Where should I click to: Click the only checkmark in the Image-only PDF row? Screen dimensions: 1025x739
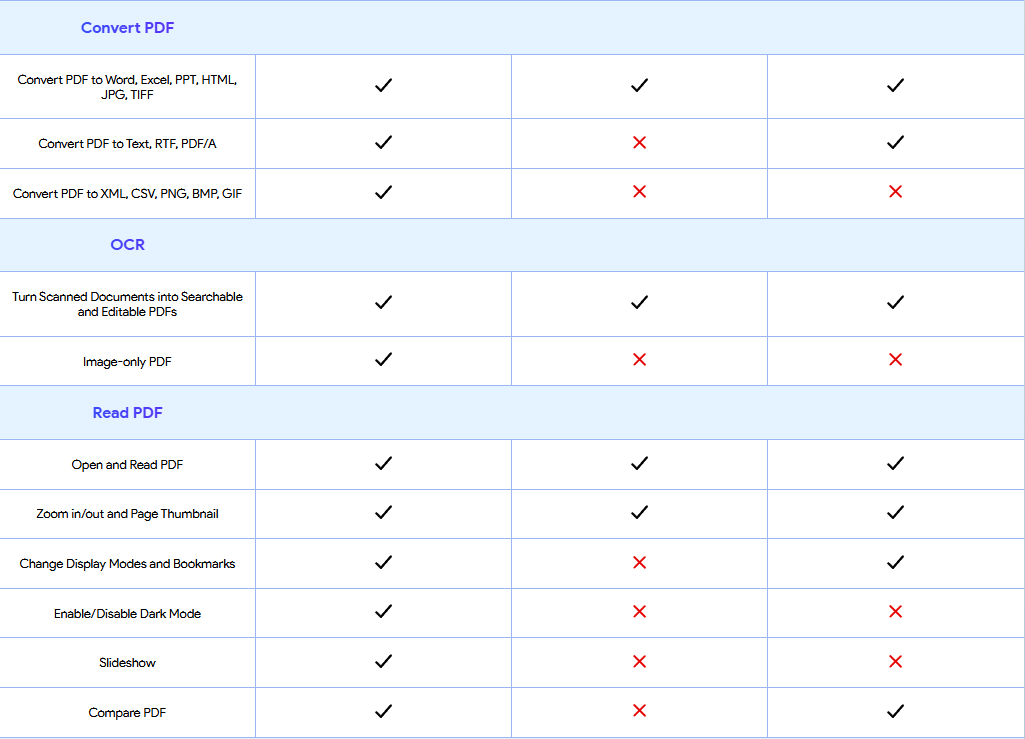384,359
